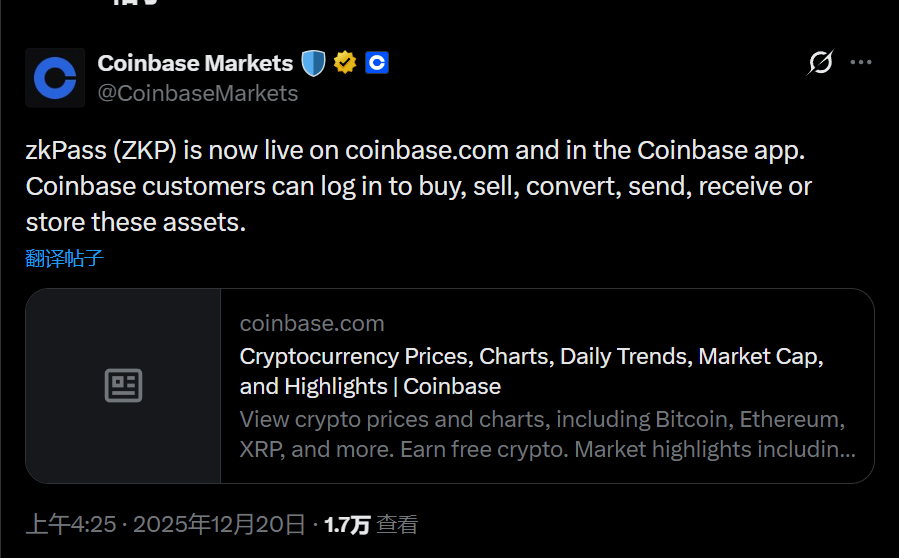Image resolution: width=899 pixels, height=558 pixels.
Task: Click the 2025年12月20日 post date
Action: click(x=219, y=524)
